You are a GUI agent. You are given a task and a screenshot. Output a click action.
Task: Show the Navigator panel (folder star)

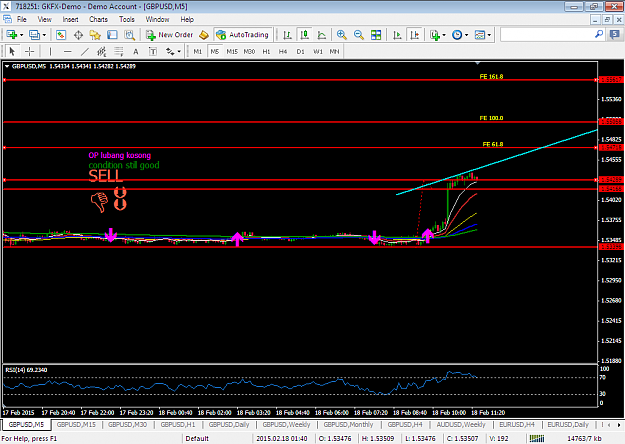(95, 35)
